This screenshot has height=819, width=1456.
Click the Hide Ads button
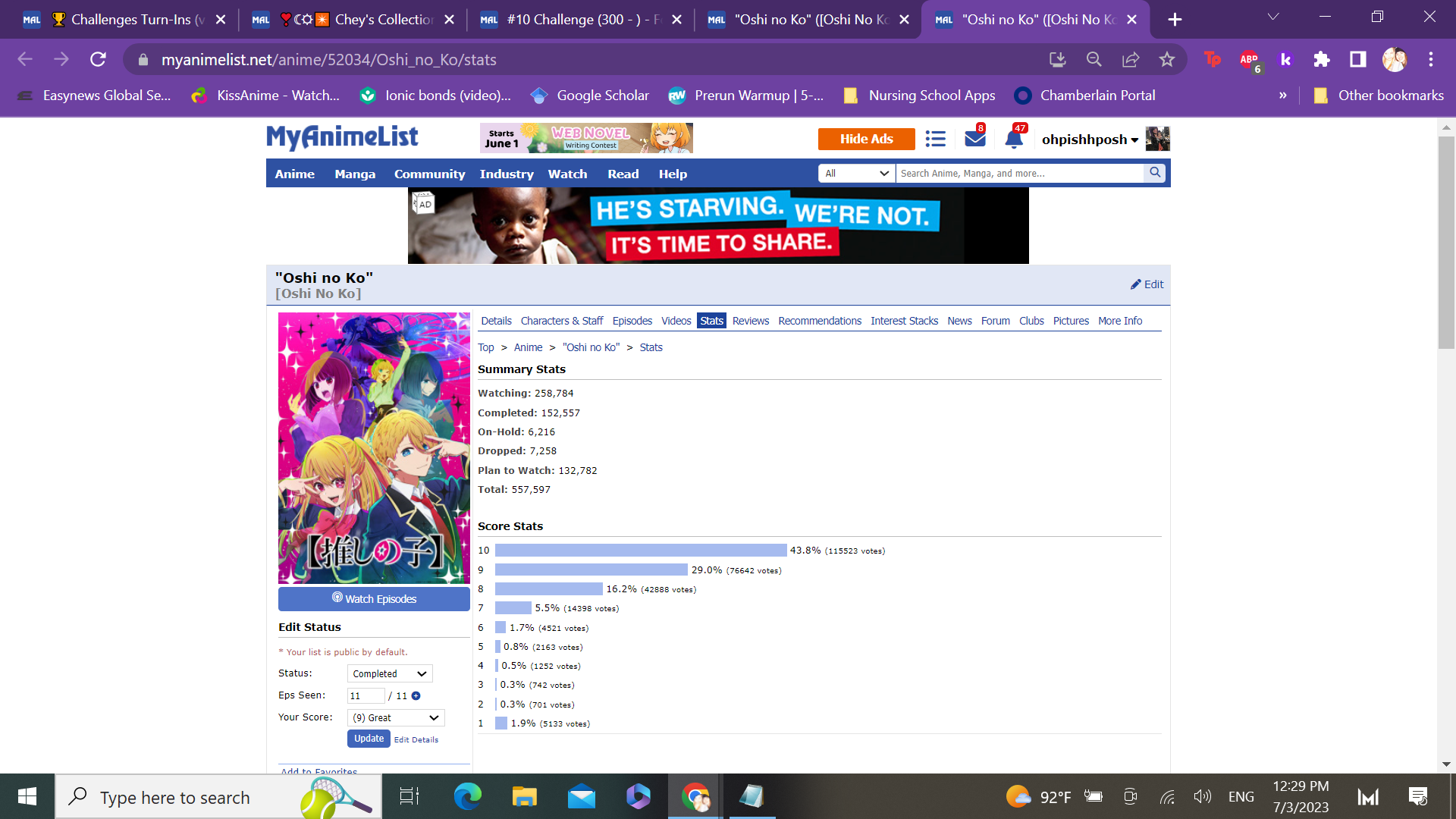(x=866, y=140)
